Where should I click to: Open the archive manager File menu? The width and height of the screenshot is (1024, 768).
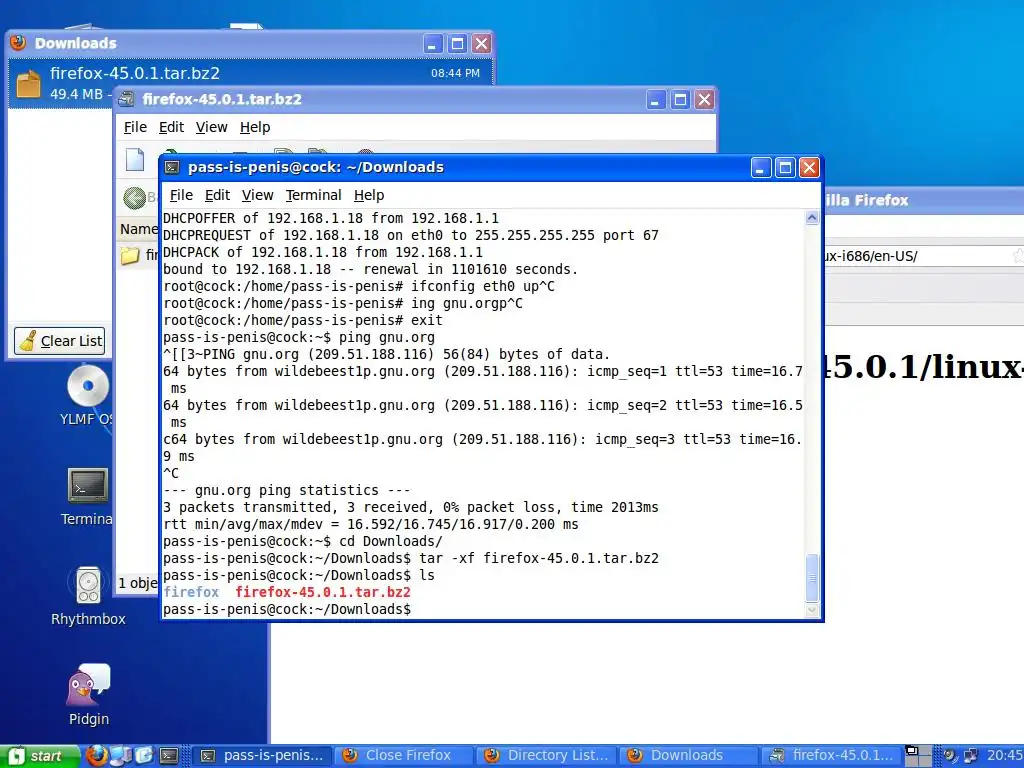[135, 127]
